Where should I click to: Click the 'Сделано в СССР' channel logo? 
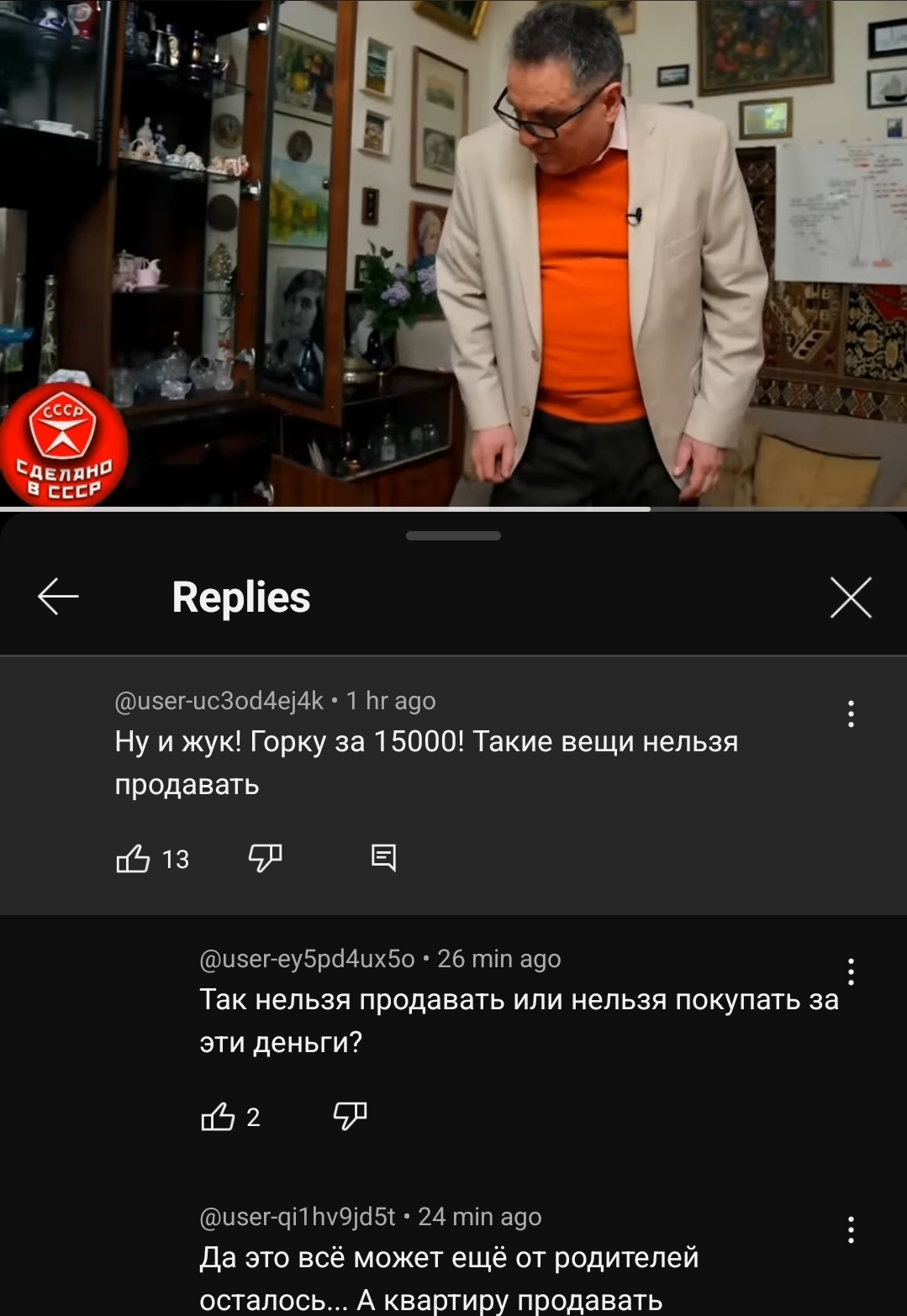pyautogui.click(x=64, y=445)
